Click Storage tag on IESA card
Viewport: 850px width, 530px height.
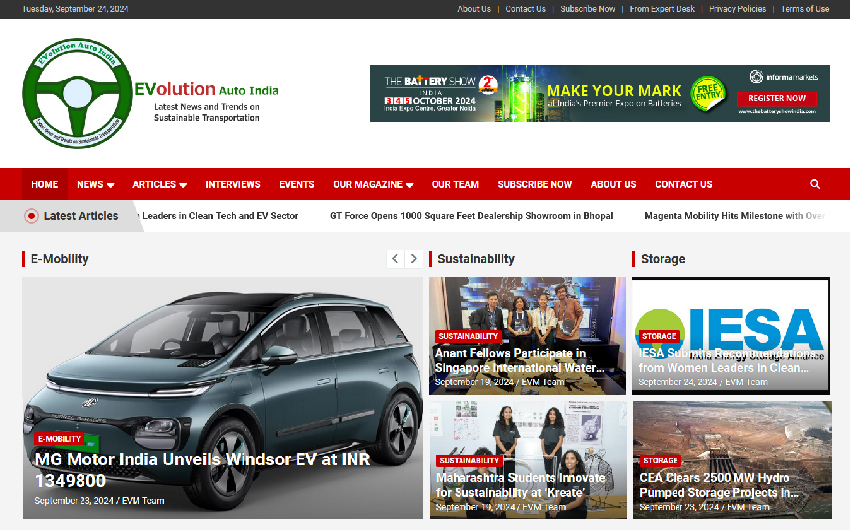click(659, 336)
